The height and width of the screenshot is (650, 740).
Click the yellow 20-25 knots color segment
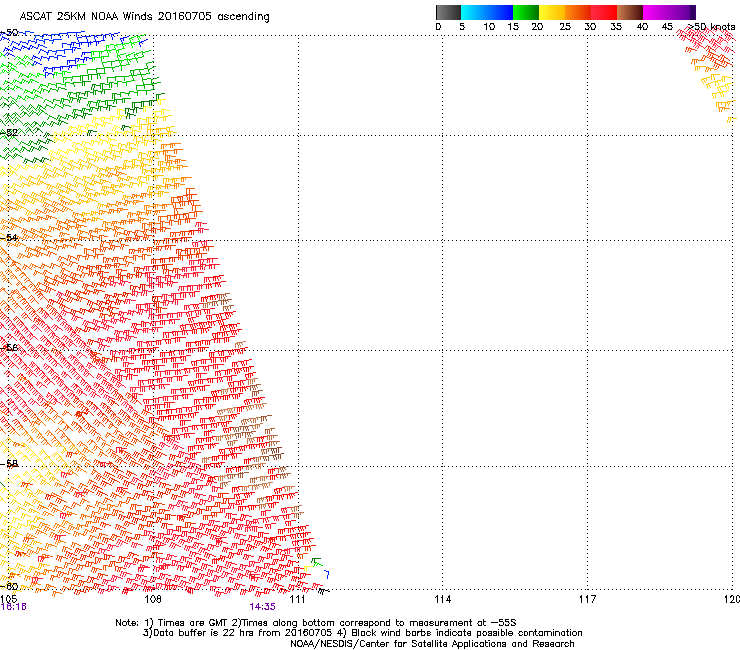pyautogui.click(x=552, y=12)
